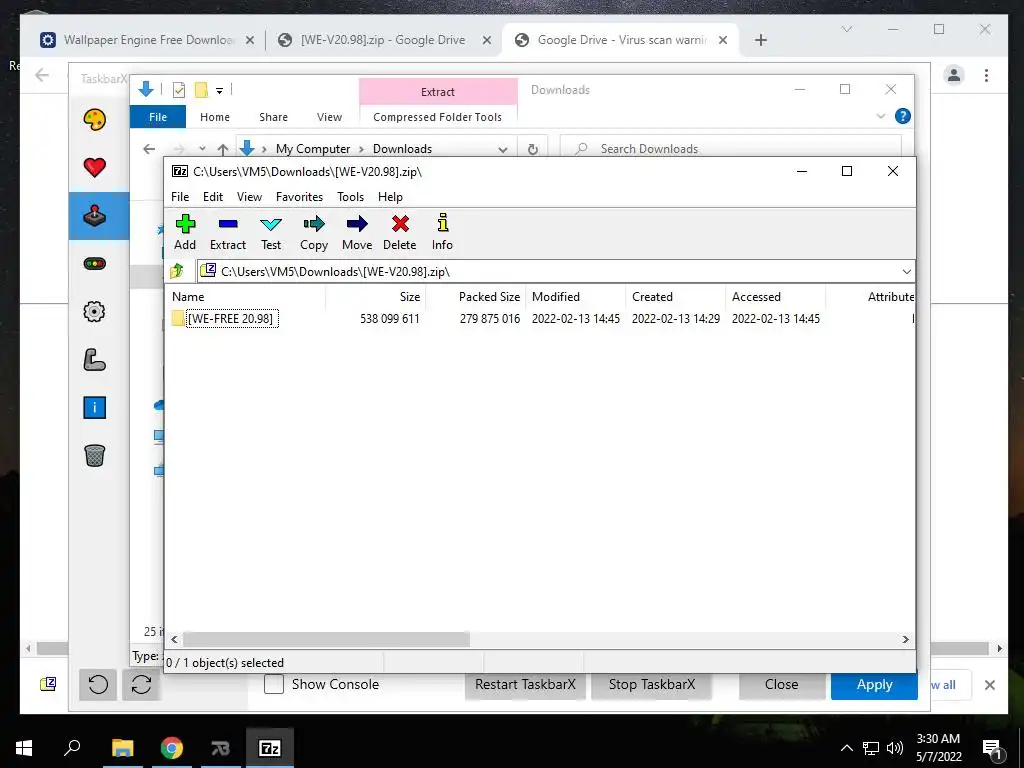This screenshot has width=1024, height=768.
Task: Click the Search Downloads field
Action: click(x=730, y=149)
